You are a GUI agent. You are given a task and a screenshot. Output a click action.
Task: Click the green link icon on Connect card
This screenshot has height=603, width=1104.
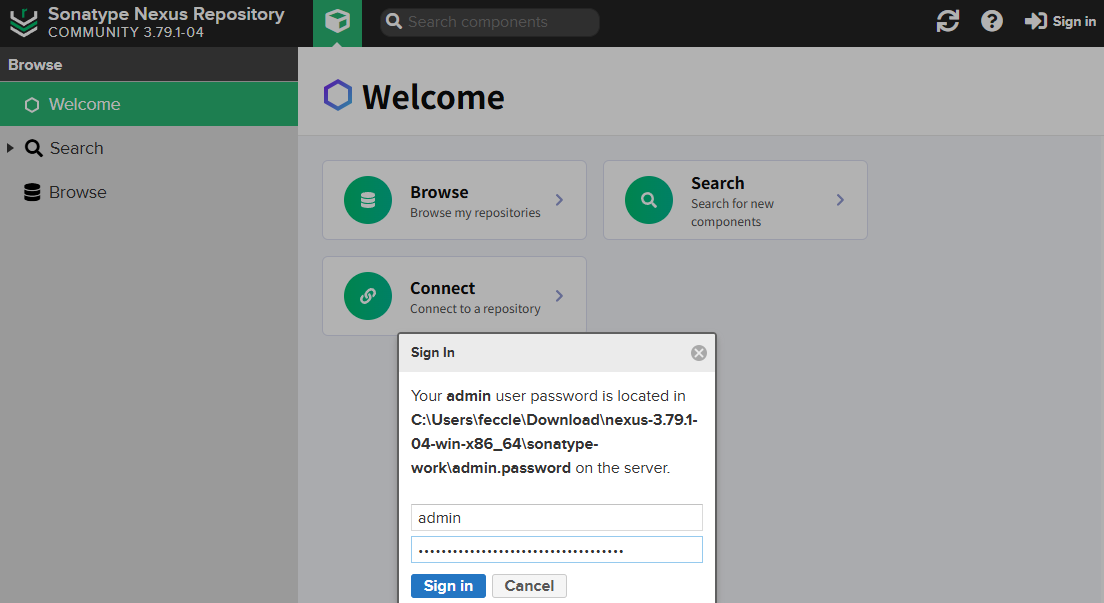[368, 296]
